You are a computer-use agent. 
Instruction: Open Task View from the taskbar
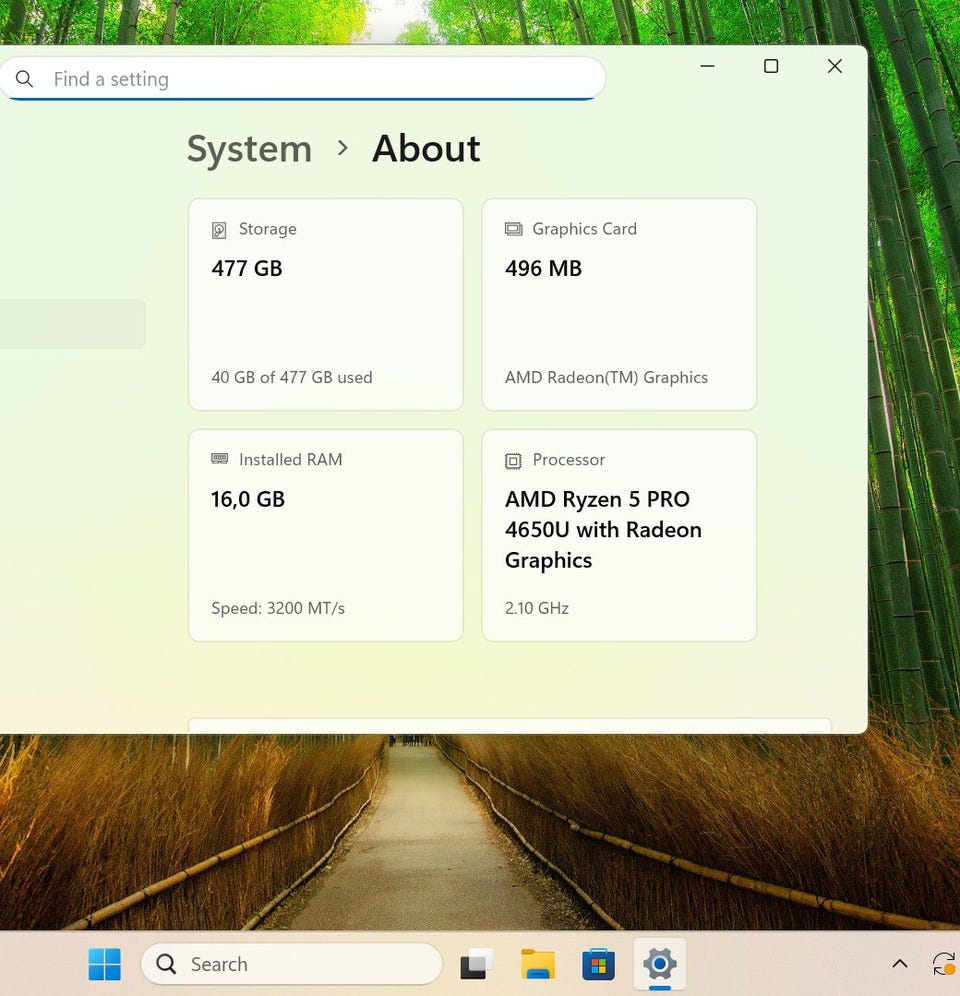point(477,964)
